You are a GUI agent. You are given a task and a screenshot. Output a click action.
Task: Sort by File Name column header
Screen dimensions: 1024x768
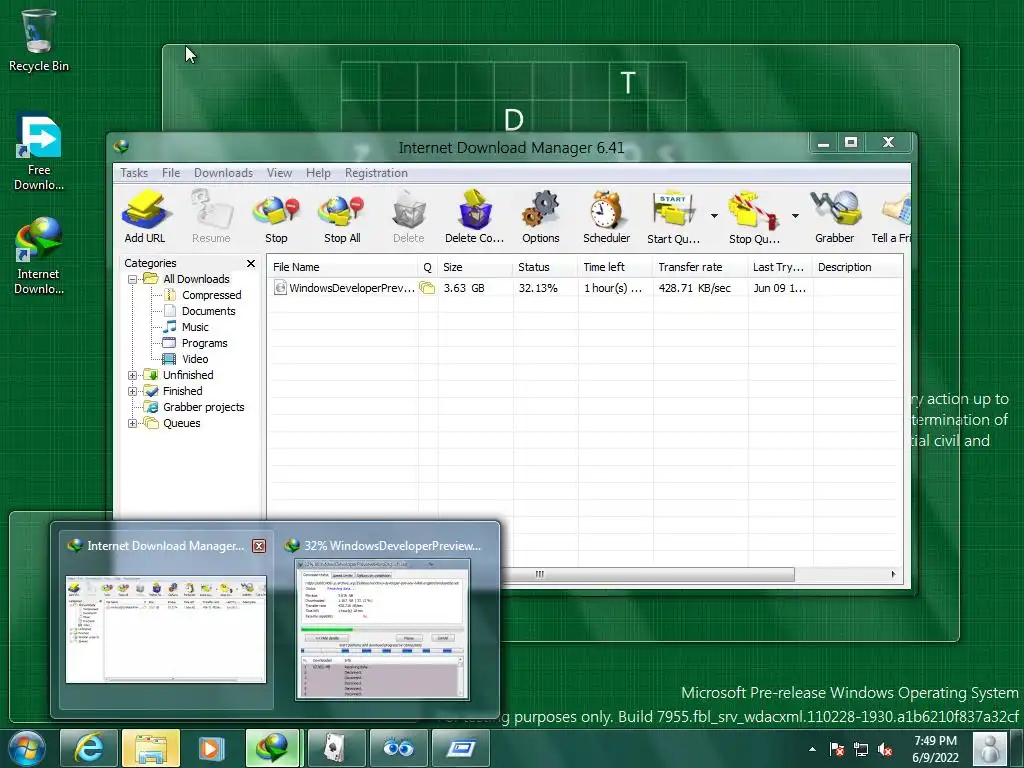(343, 267)
